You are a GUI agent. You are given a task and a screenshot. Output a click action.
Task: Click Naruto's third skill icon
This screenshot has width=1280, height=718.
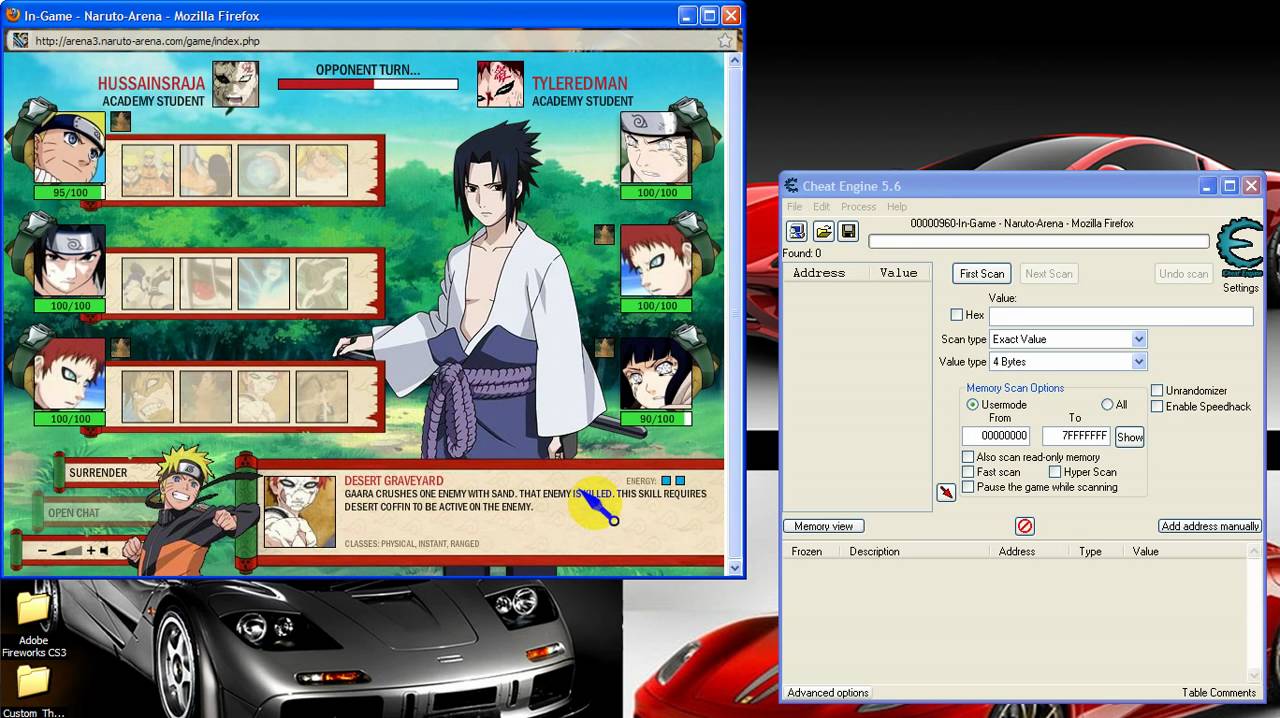click(x=264, y=170)
